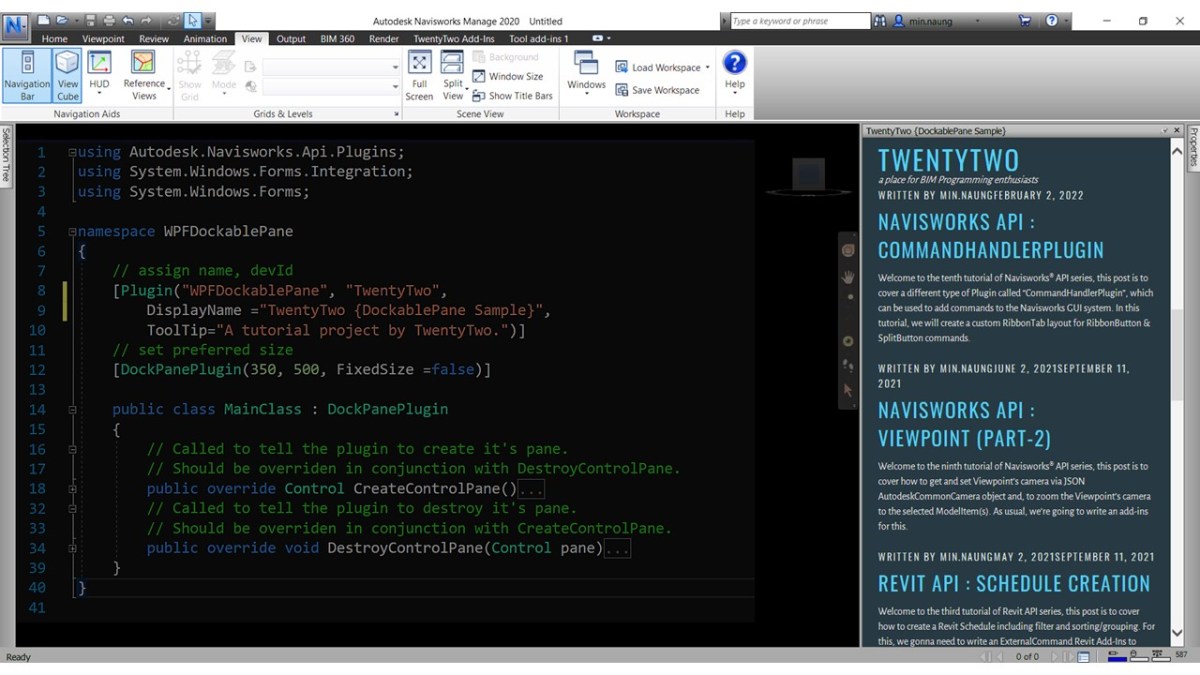Image resolution: width=1200 pixels, height=675 pixels.
Task: Open the Selection Tree side tab
Action: [x=6, y=155]
